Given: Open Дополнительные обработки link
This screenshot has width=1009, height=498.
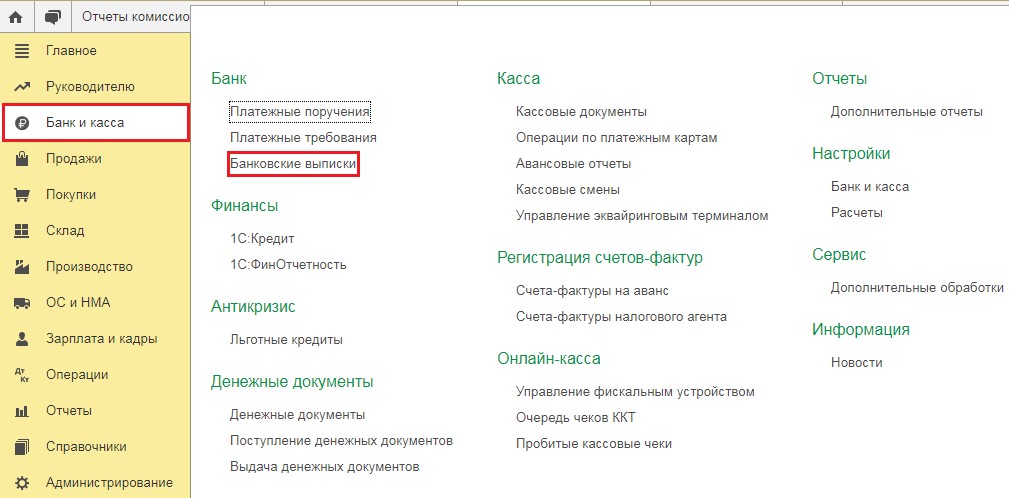Looking at the screenshot, I should (x=917, y=288).
